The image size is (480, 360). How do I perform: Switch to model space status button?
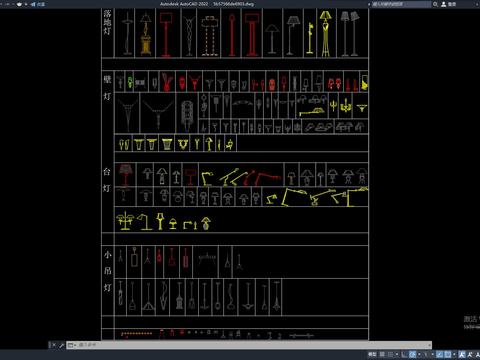(x=372, y=354)
